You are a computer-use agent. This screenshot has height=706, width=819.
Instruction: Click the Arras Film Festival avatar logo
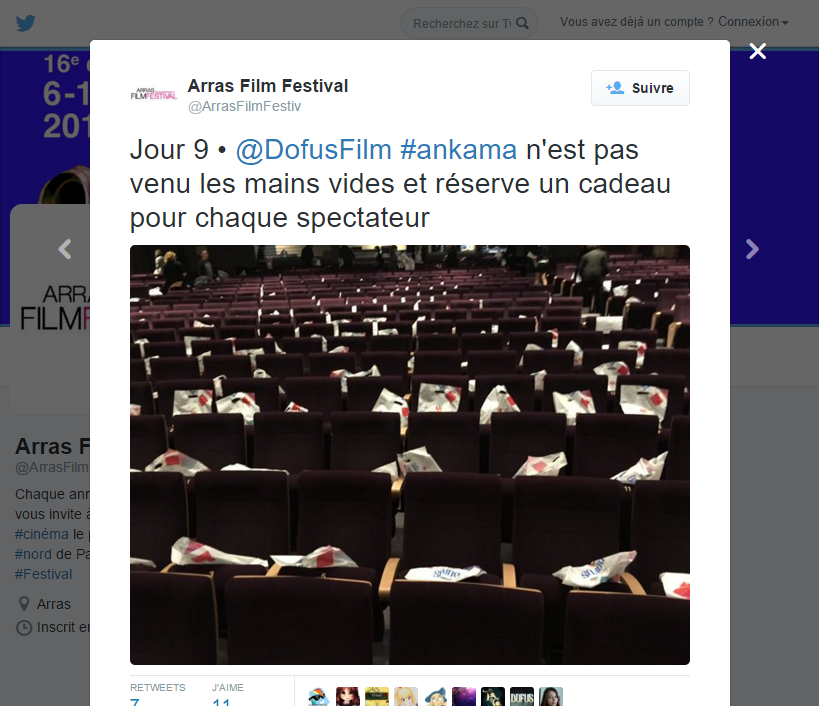154,95
